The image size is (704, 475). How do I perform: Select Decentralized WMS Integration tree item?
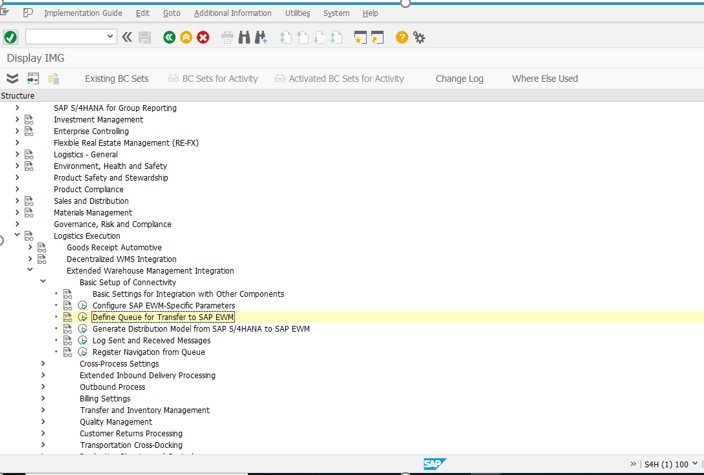pyautogui.click(x=121, y=259)
